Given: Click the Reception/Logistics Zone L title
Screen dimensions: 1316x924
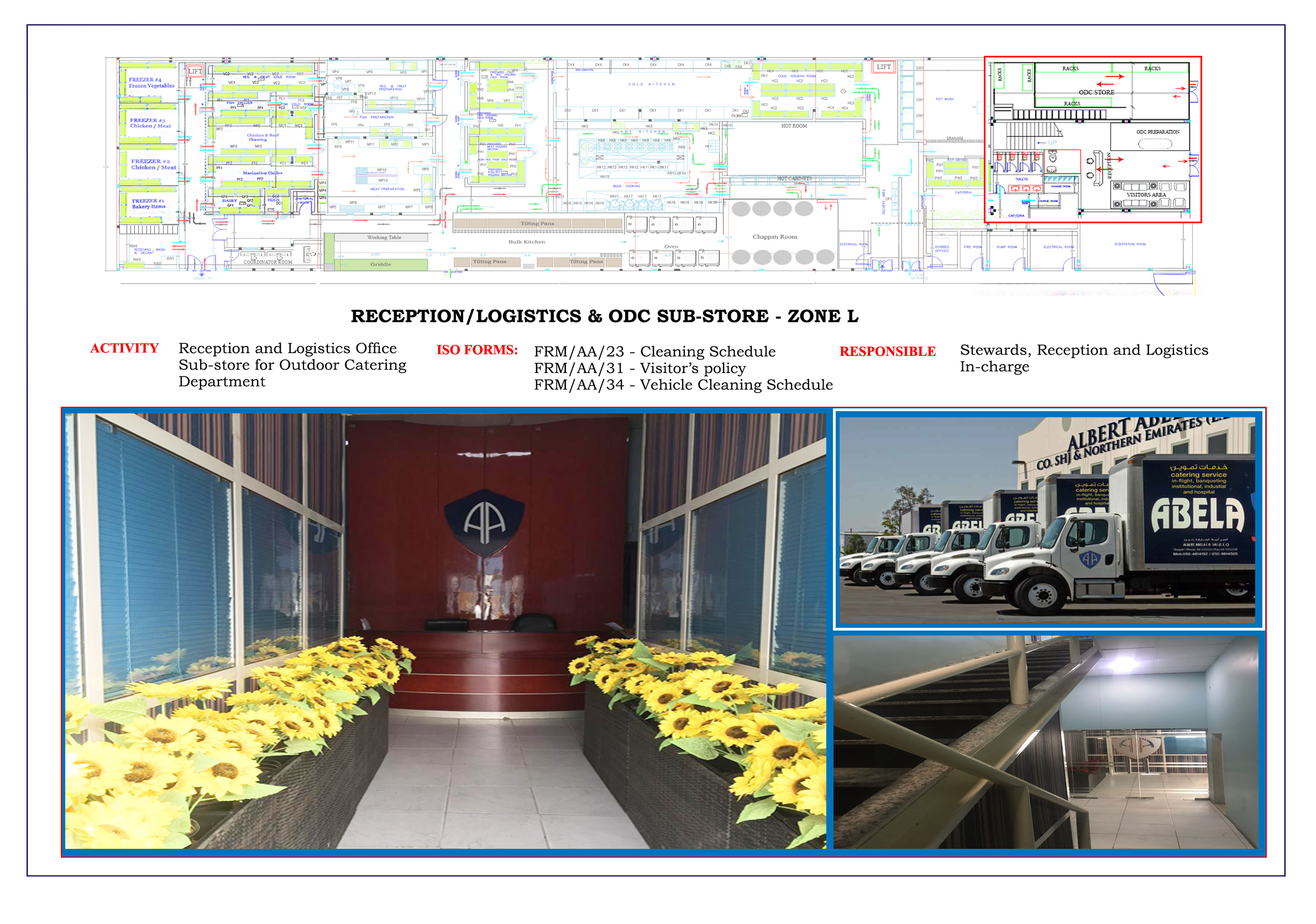Looking at the screenshot, I should (x=604, y=317).
